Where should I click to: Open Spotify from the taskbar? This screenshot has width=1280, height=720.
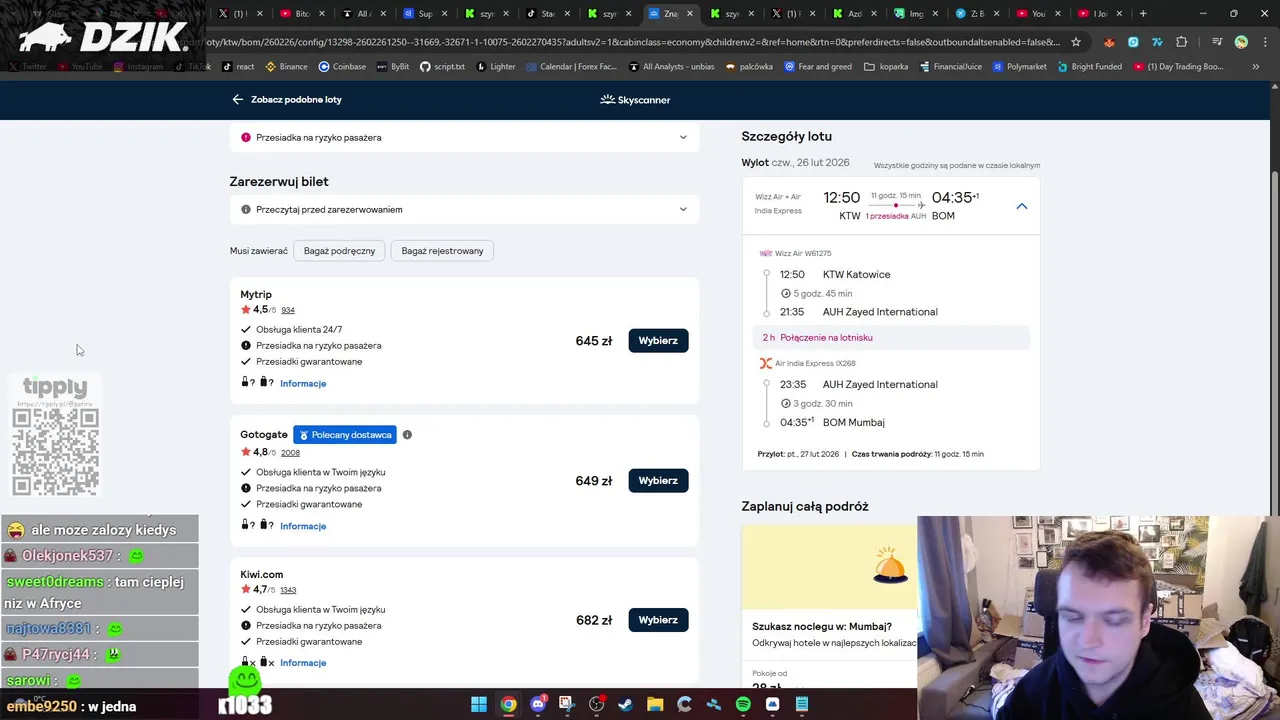click(743, 705)
